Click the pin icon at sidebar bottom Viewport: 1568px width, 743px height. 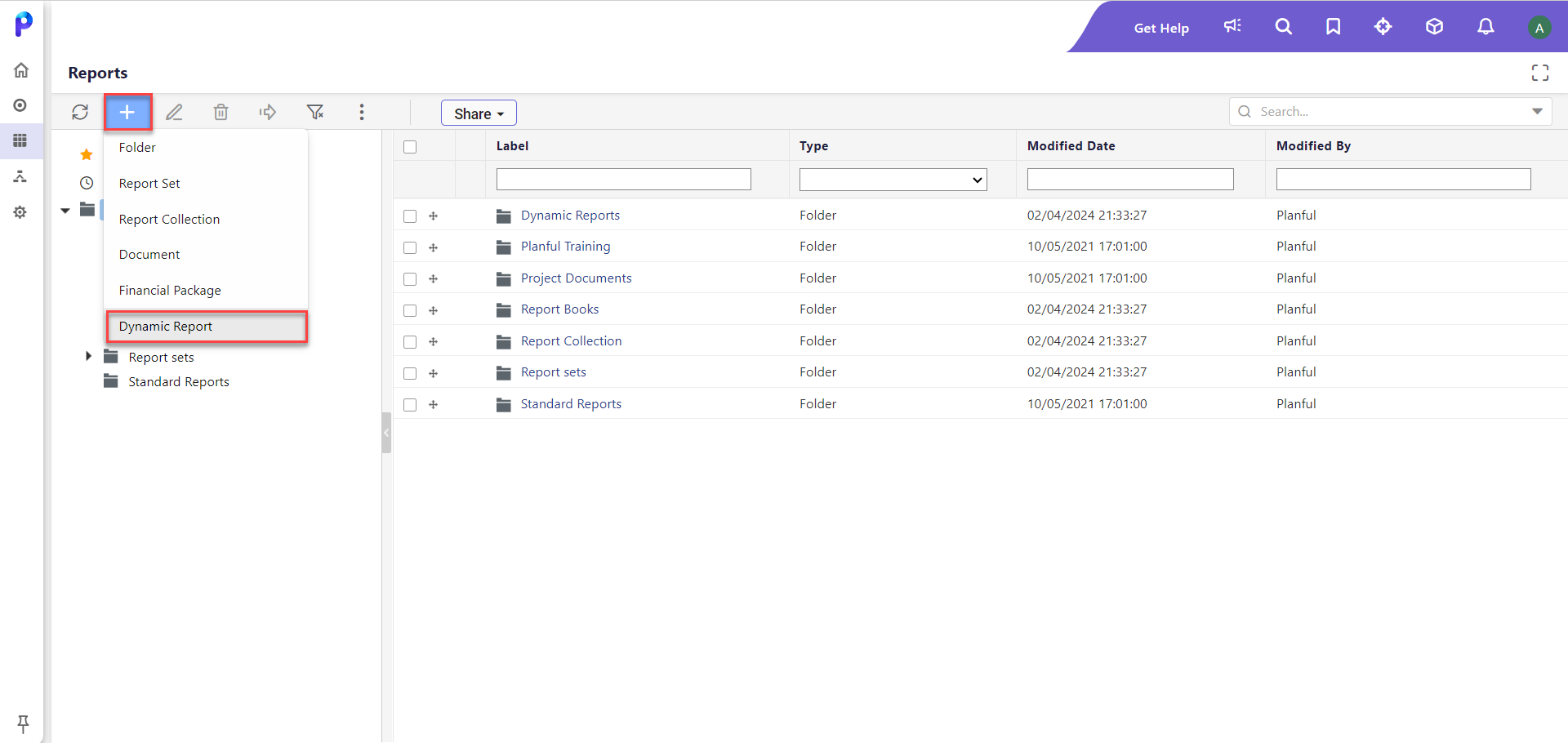[x=23, y=723]
